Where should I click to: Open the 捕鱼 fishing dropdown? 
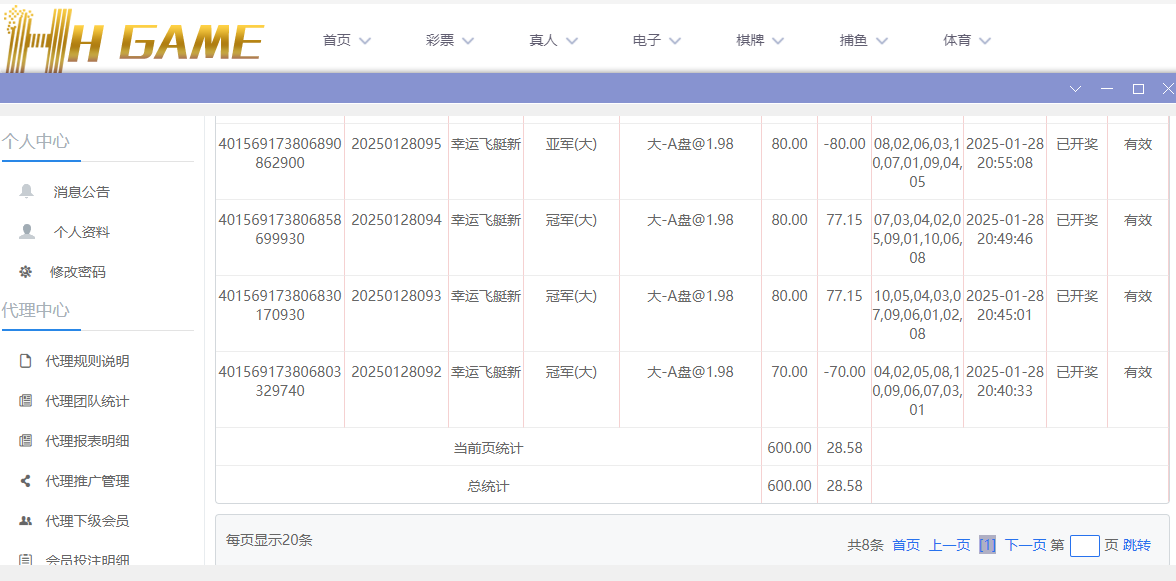[863, 40]
